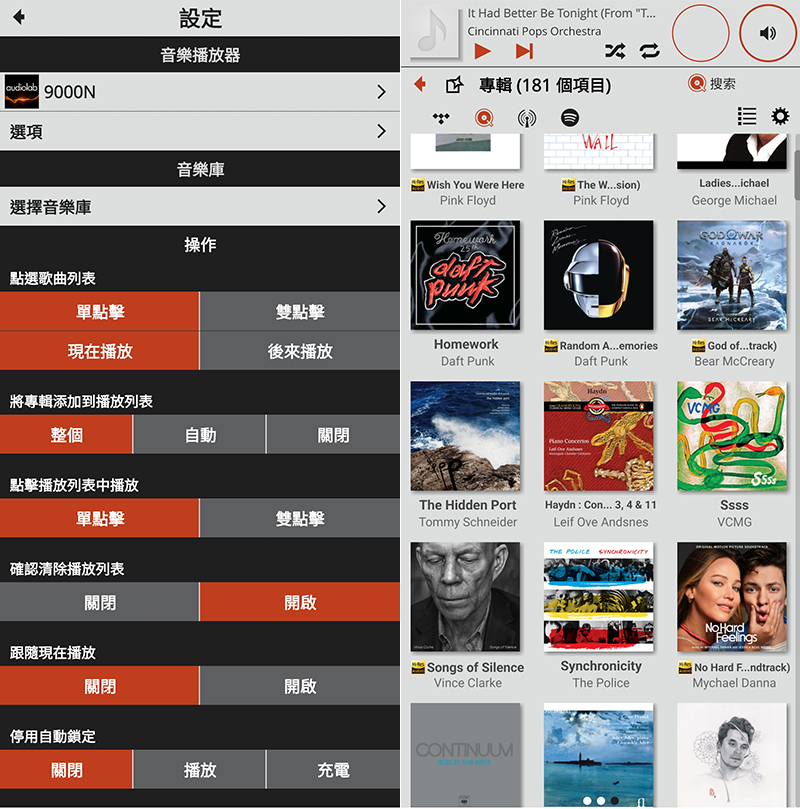Select 充電 under 停用自動鎖定

tap(332, 770)
